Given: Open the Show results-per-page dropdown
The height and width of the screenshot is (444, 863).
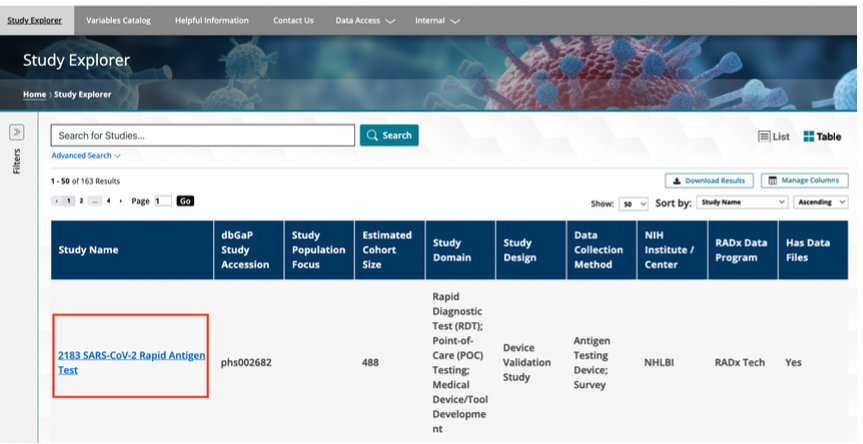Looking at the screenshot, I should pos(633,203).
